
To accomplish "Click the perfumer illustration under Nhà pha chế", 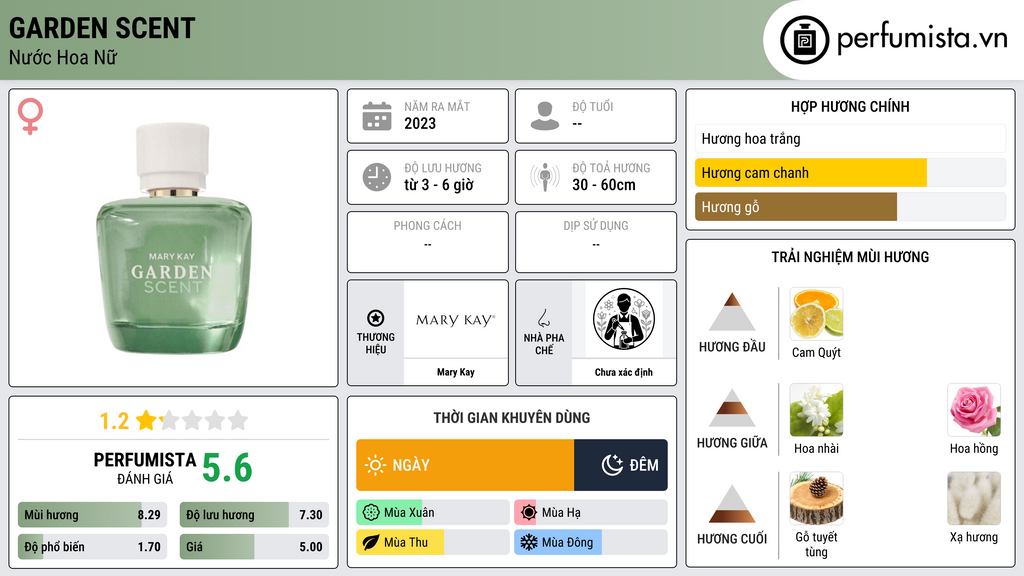I will (624, 319).
